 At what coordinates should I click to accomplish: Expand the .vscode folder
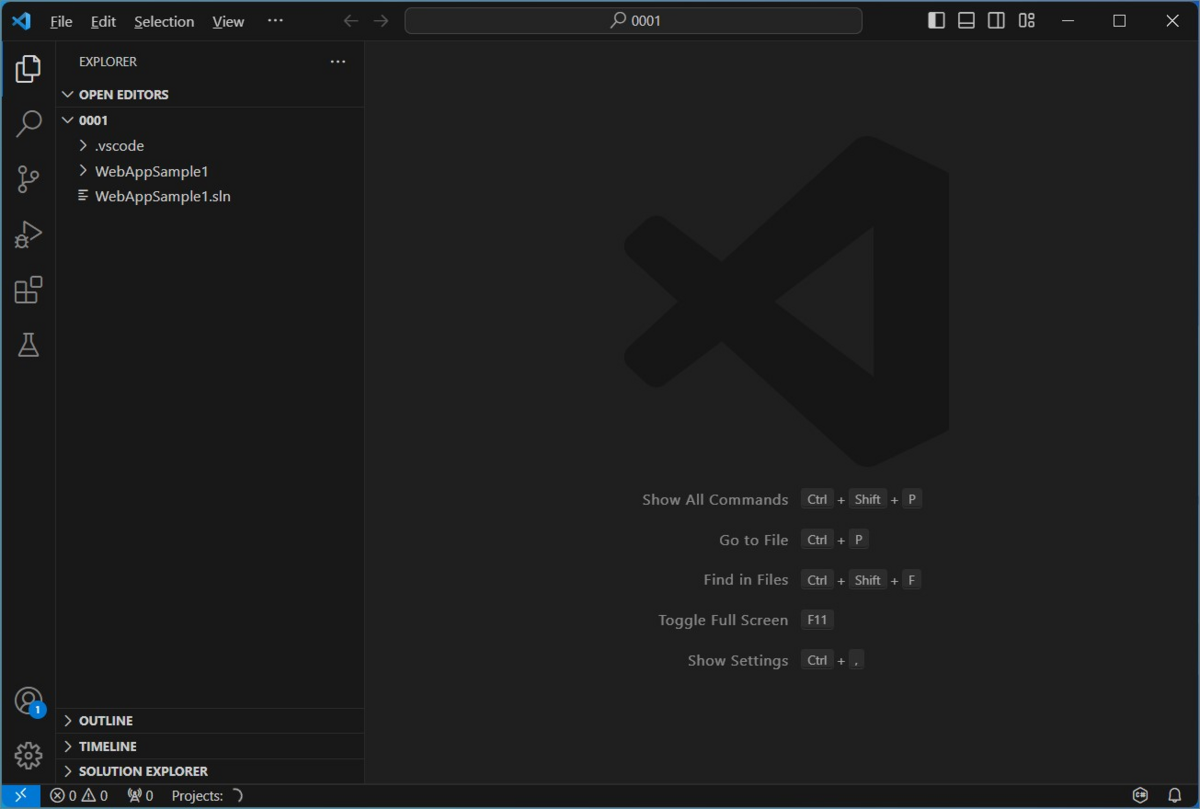[210, 146]
